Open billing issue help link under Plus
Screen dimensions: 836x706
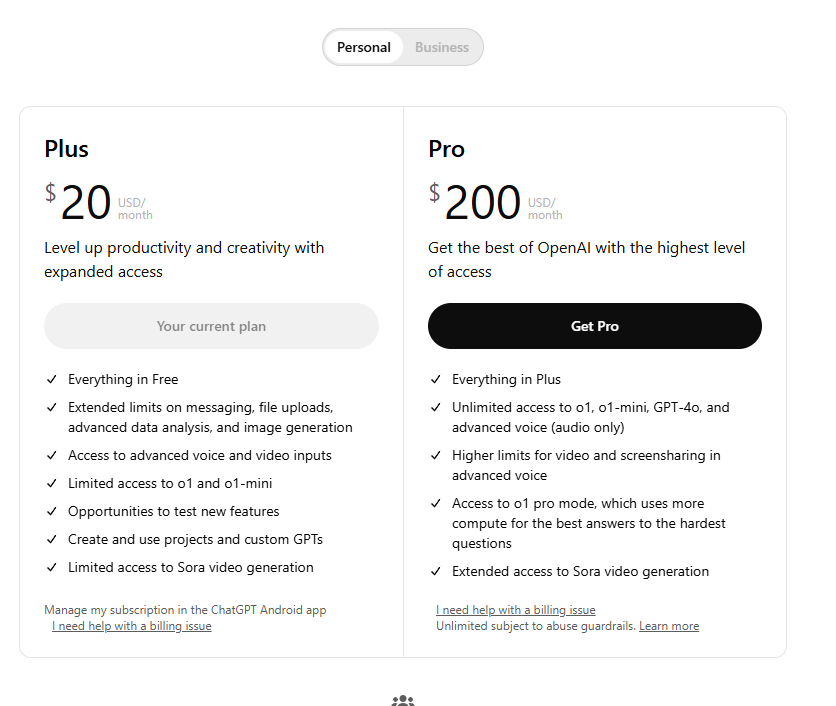(132, 626)
